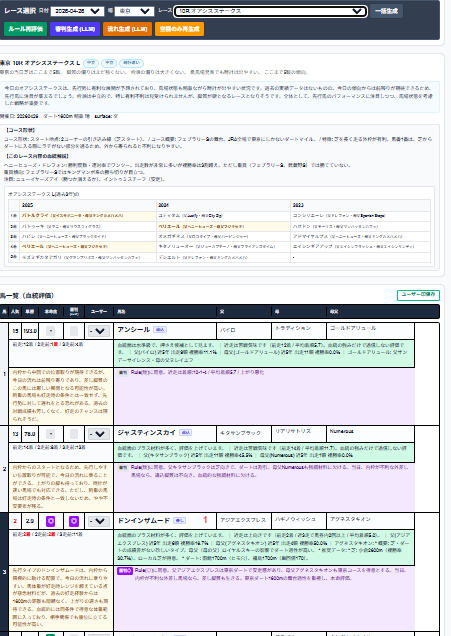This screenshot has width=451, height=636.
Task: Click the blank 審判 mark box in ジャスティンスカイ row
Action: coord(74,434)
